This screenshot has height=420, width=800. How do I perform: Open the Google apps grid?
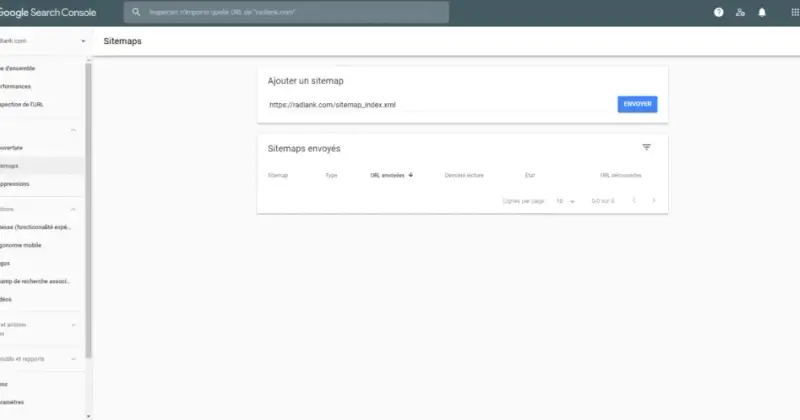tap(795, 12)
